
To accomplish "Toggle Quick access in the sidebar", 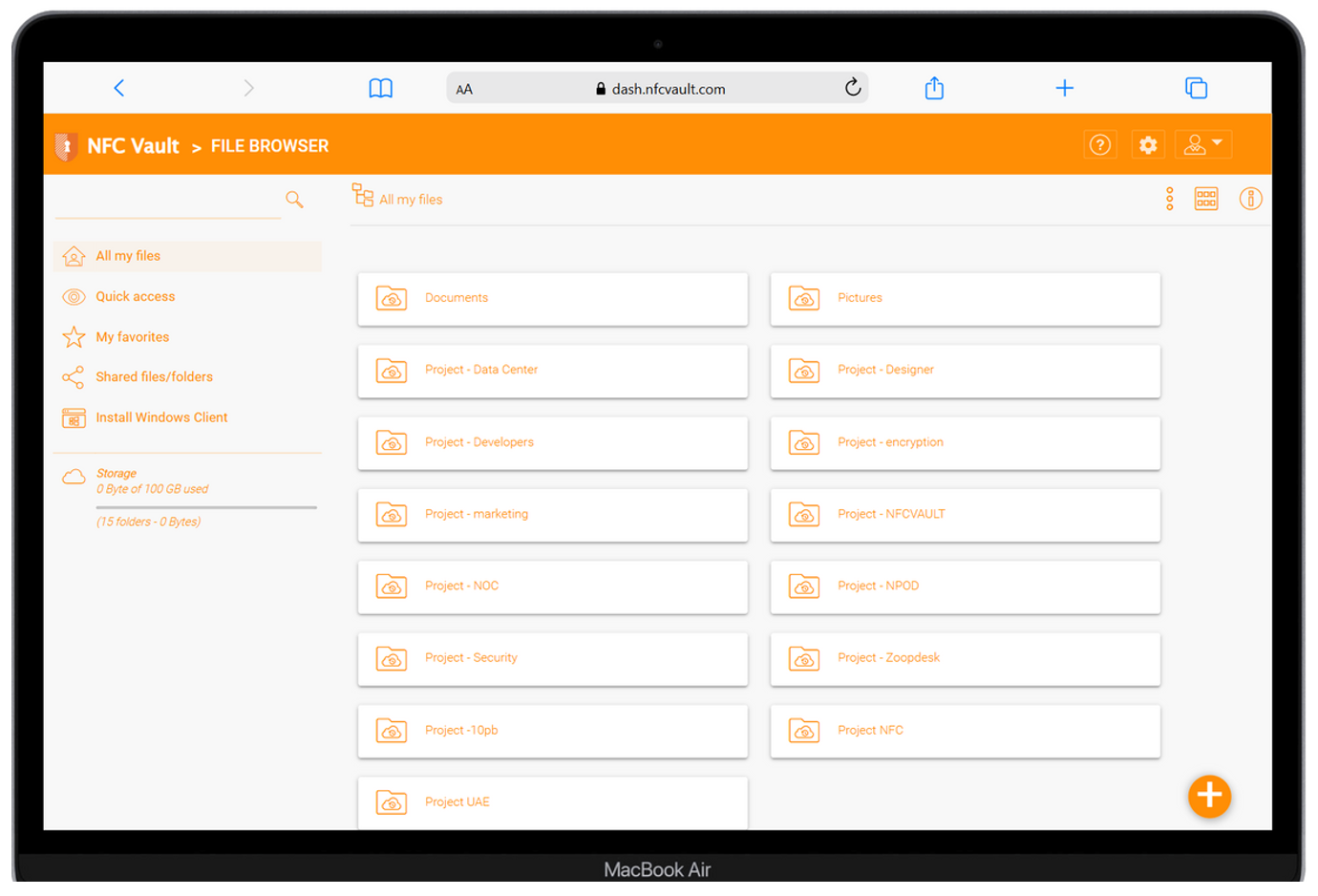I will [x=135, y=296].
